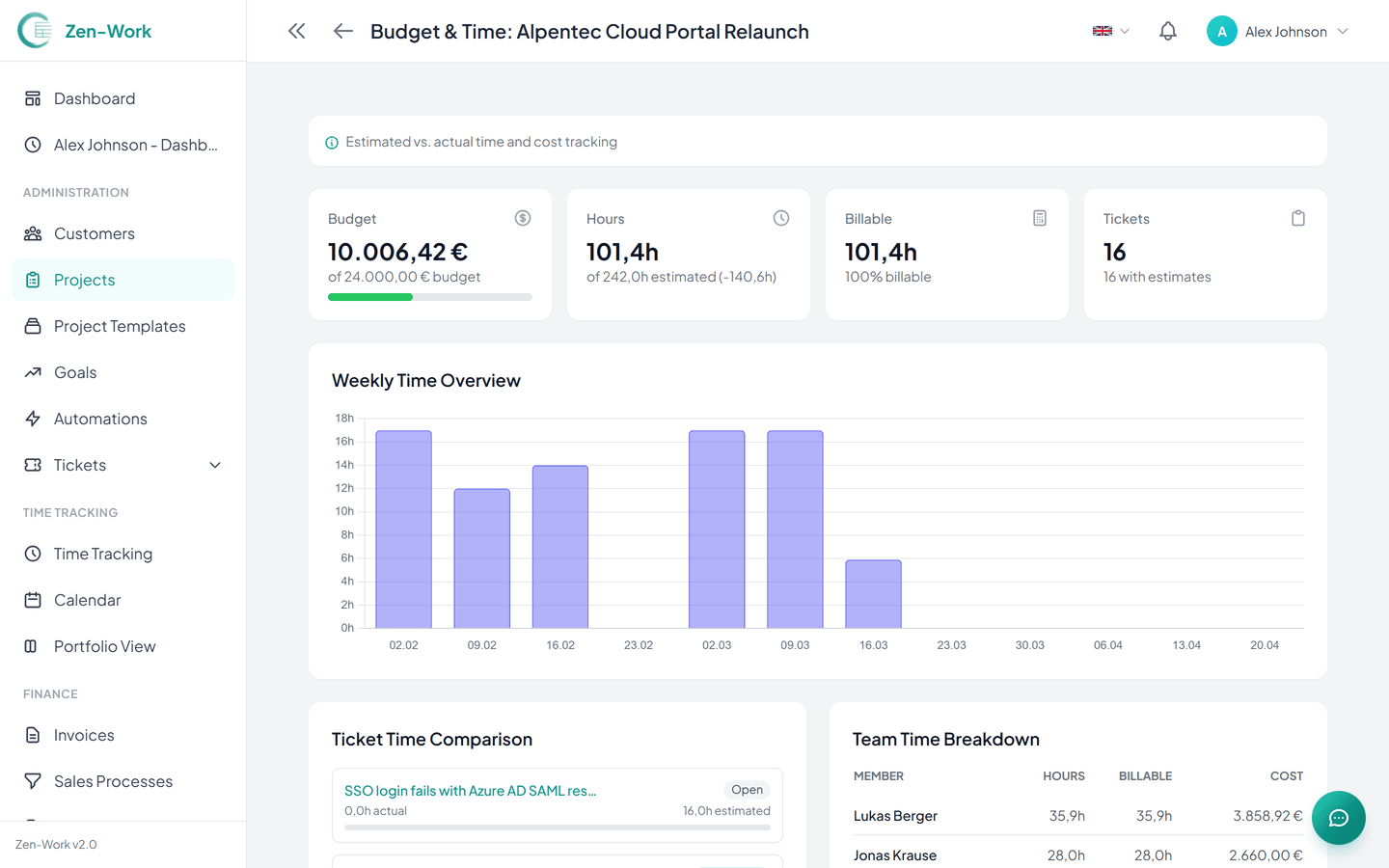Click the clock icon on Hours card

pos(781,218)
